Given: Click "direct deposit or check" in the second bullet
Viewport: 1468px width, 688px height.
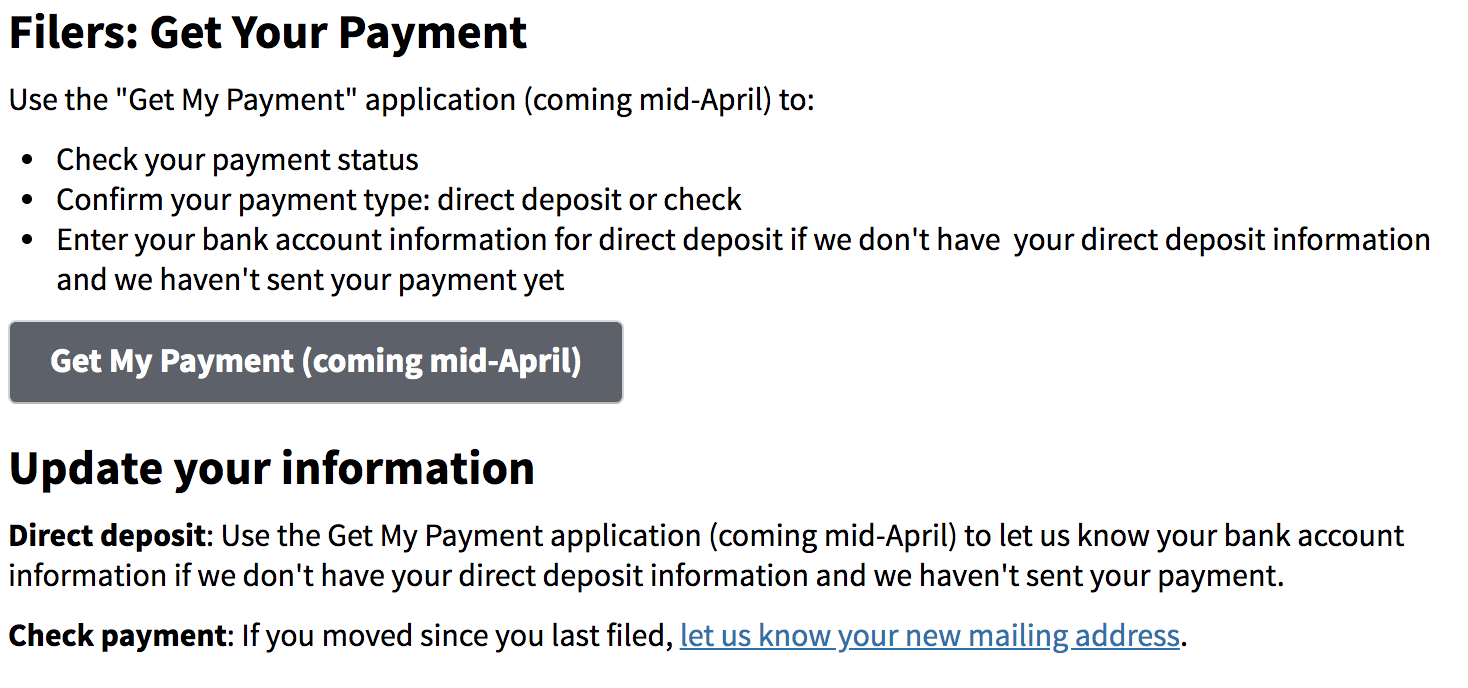Looking at the screenshot, I should click(590, 200).
